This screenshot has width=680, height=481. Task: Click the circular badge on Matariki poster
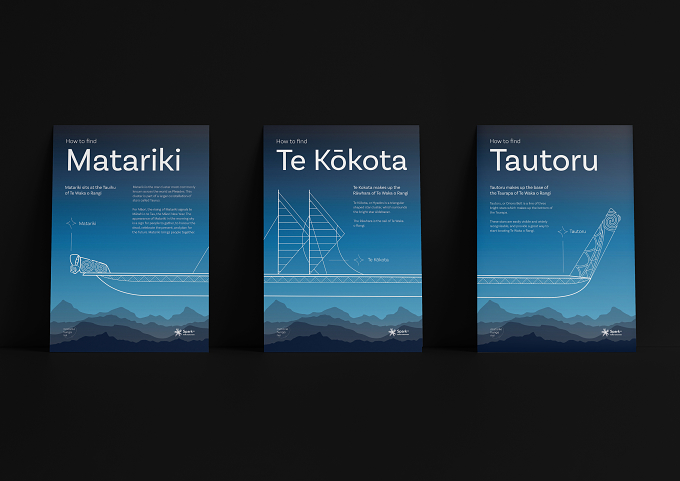click(70, 332)
